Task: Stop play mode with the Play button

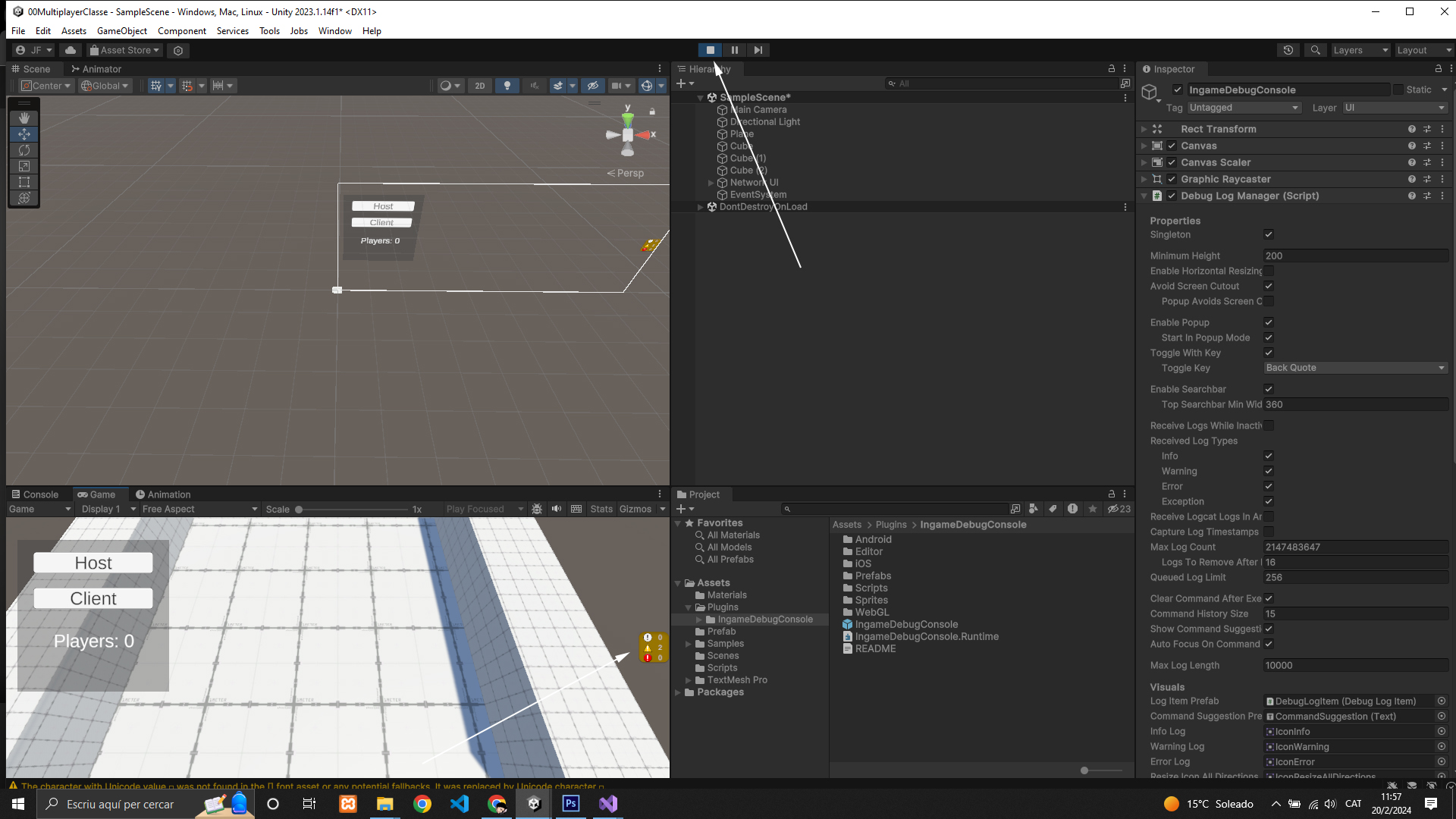Action: 710,50
